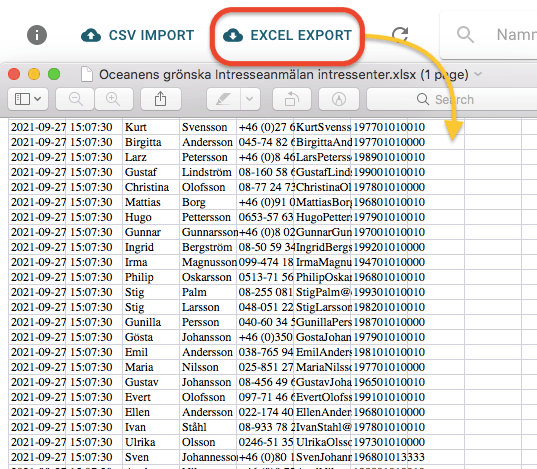Select surname cell Ståhl

point(208,427)
